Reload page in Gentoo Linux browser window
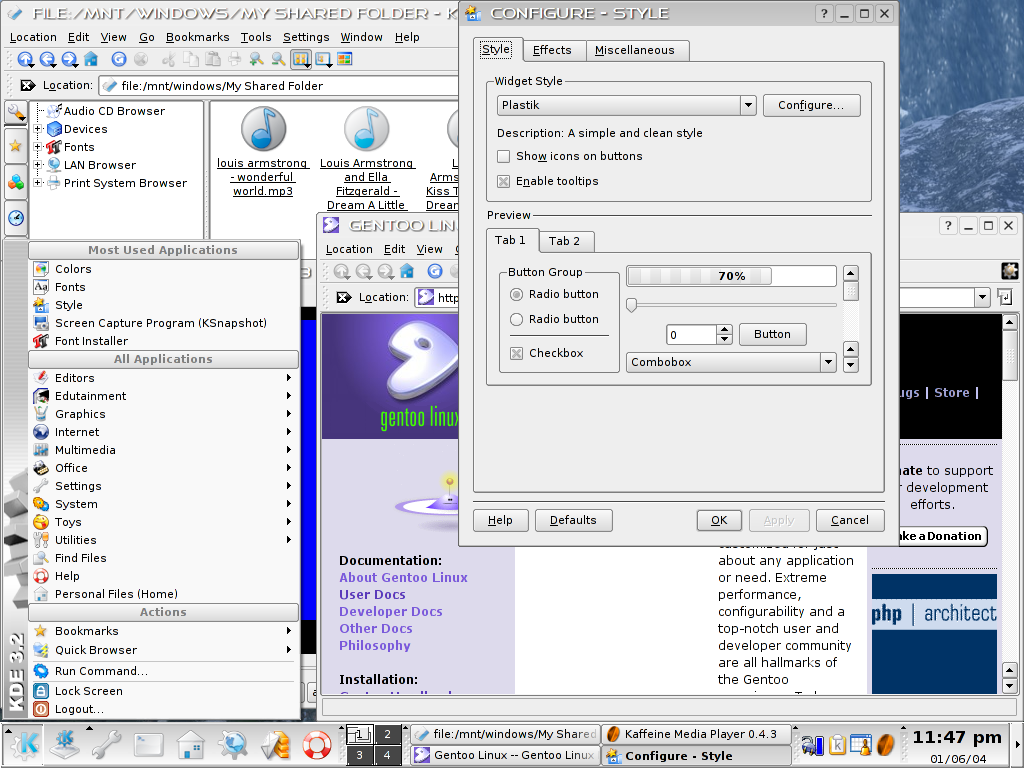This screenshot has height=768, width=1024. pyautogui.click(x=435, y=271)
